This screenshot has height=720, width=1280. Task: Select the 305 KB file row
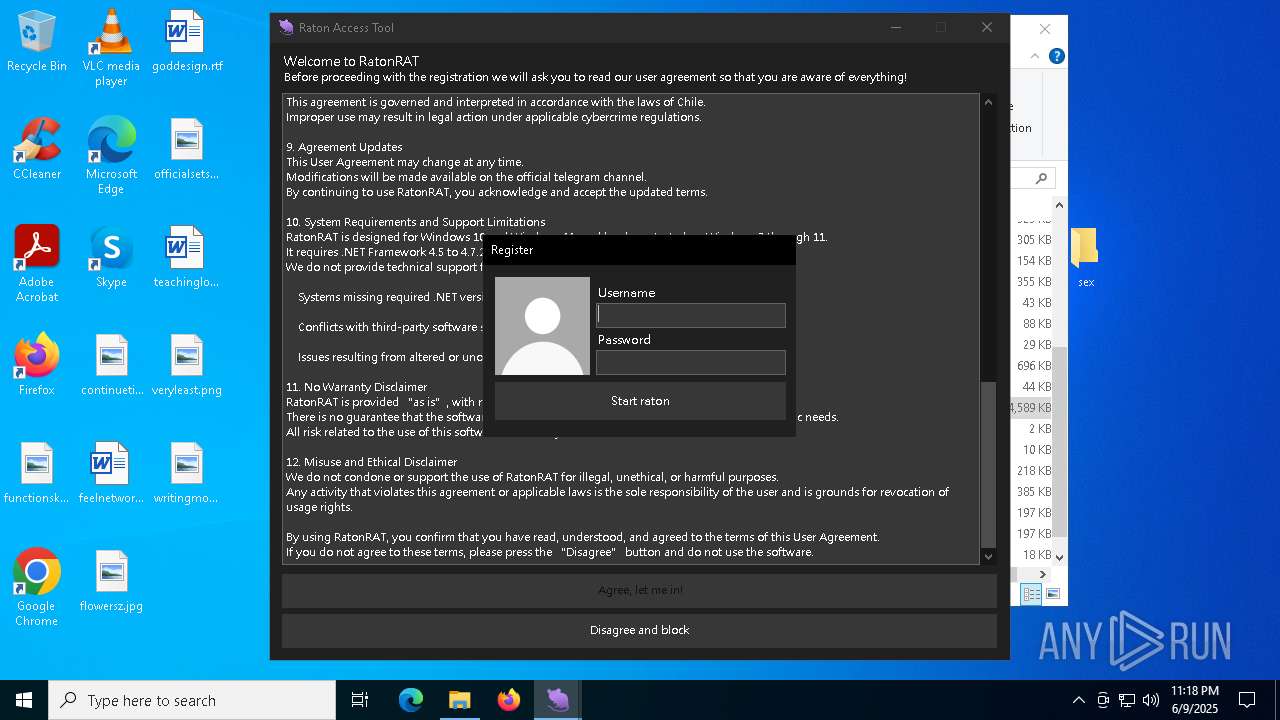click(x=1033, y=240)
